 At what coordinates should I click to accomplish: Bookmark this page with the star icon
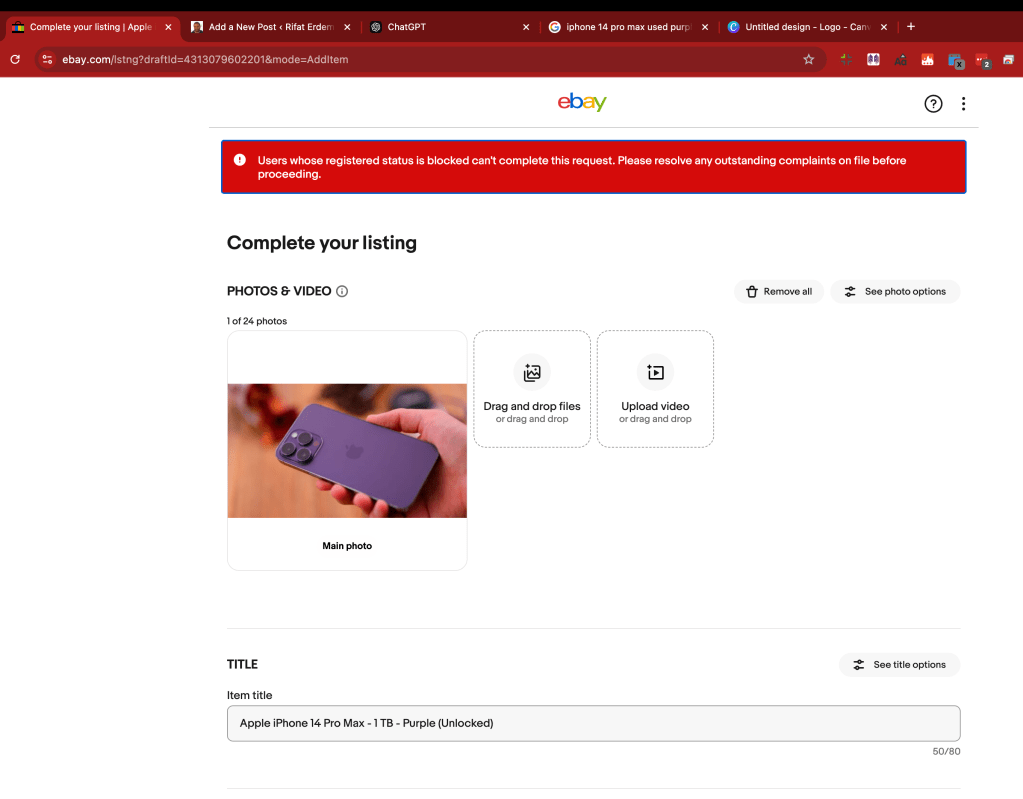tap(808, 59)
